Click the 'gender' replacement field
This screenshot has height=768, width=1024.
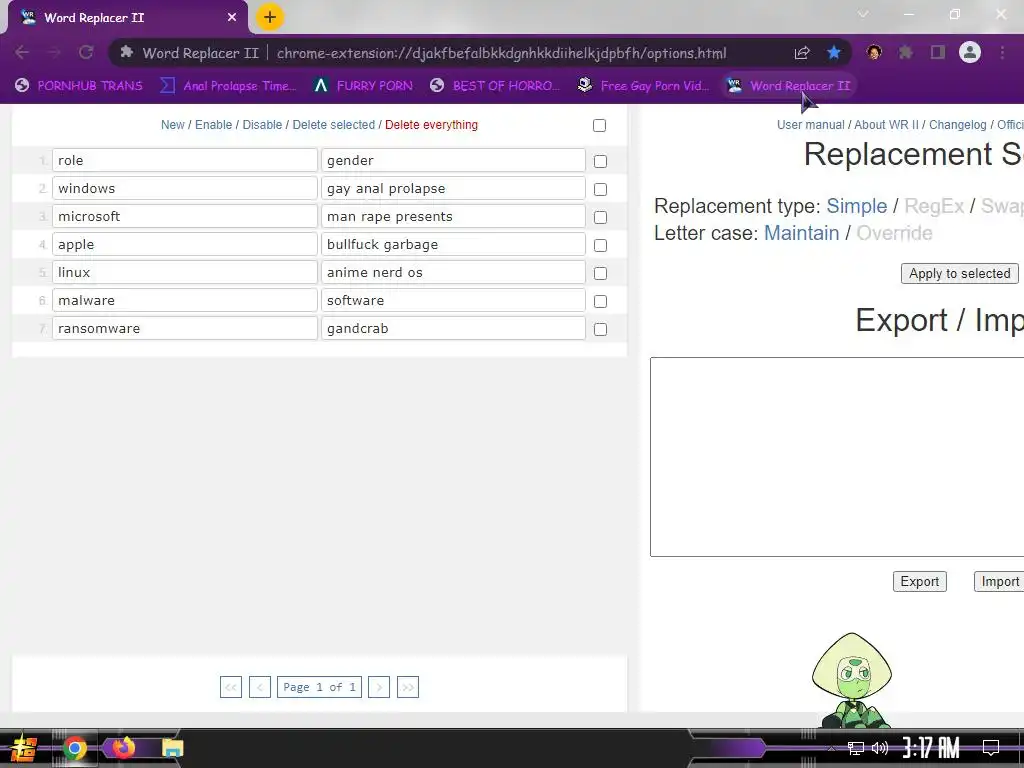tap(453, 160)
